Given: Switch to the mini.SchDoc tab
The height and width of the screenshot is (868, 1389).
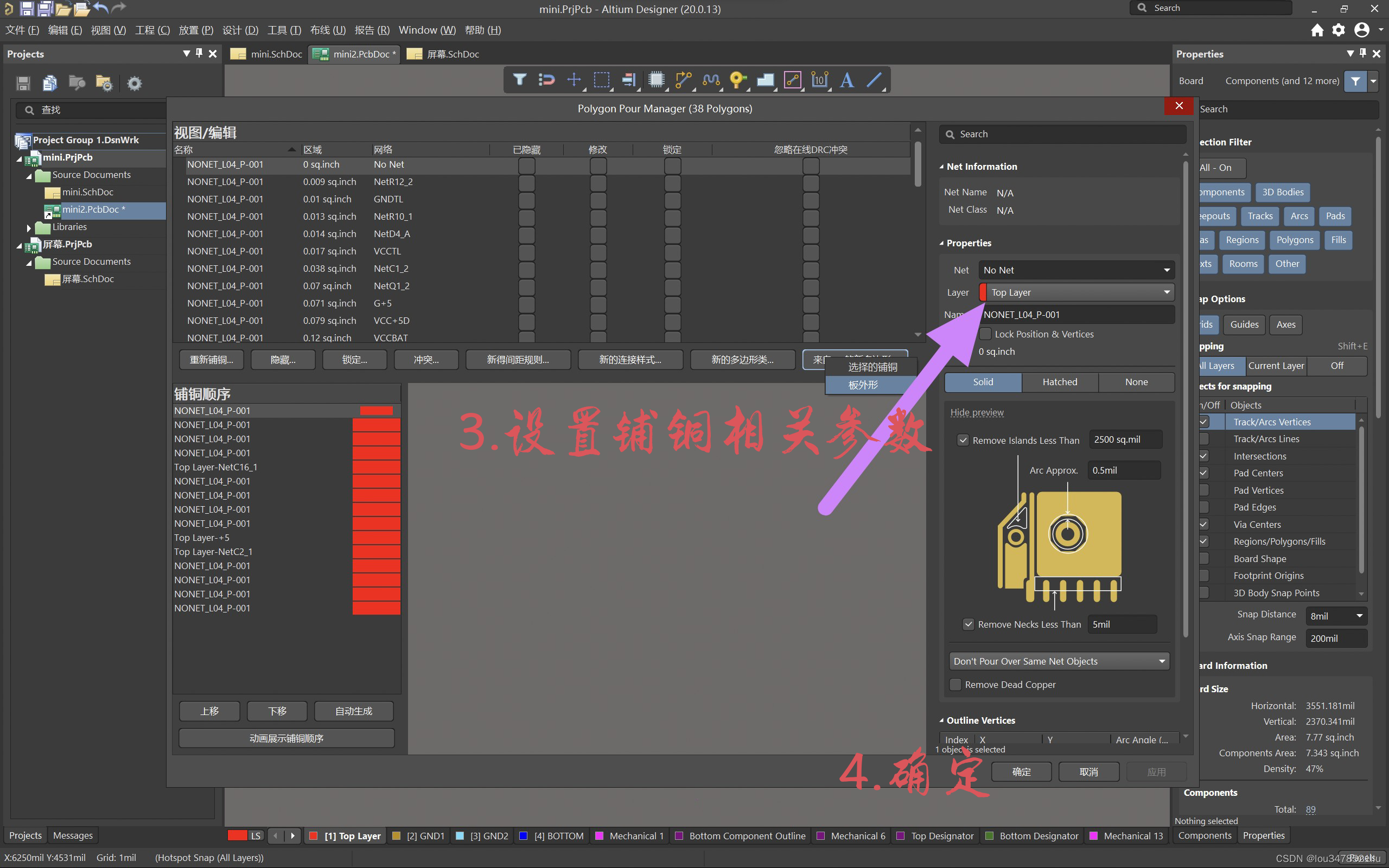Looking at the screenshot, I should [x=267, y=54].
